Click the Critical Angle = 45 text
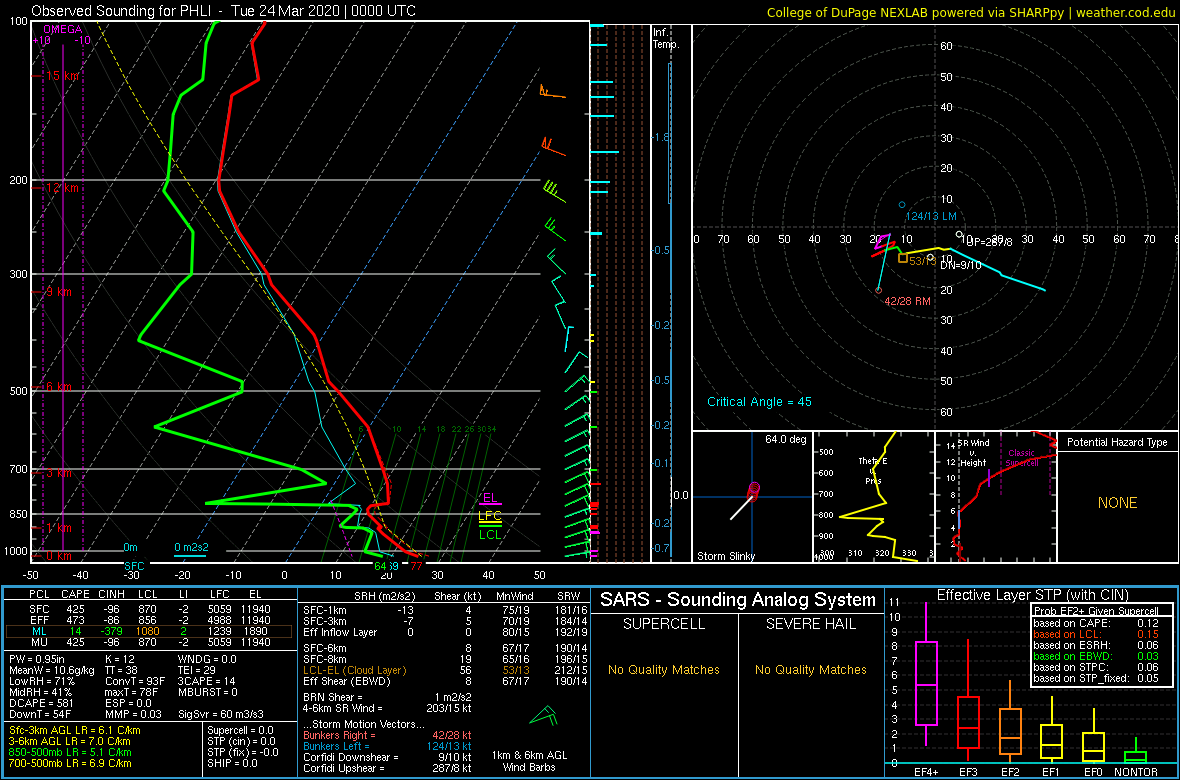1180x780 pixels. point(759,401)
